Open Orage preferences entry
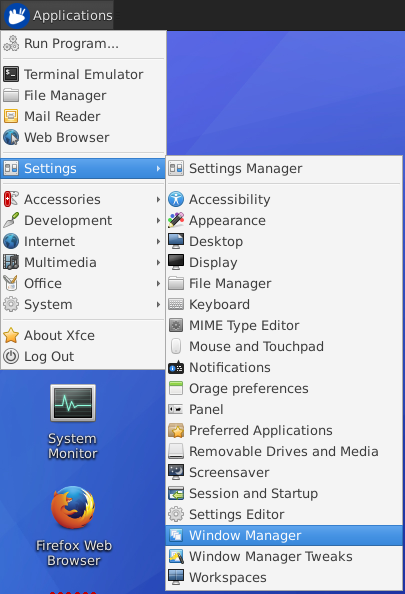Screen dimensions: 405x594 tap(284, 388)
